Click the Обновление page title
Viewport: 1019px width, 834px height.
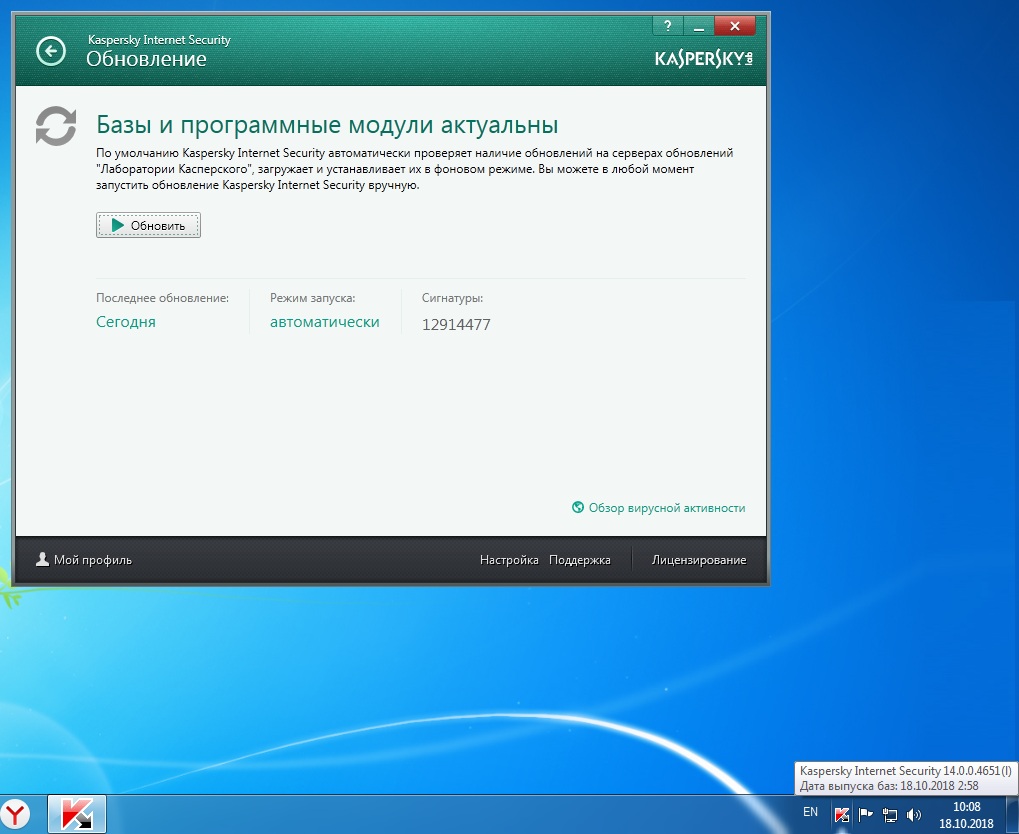[146, 59]
